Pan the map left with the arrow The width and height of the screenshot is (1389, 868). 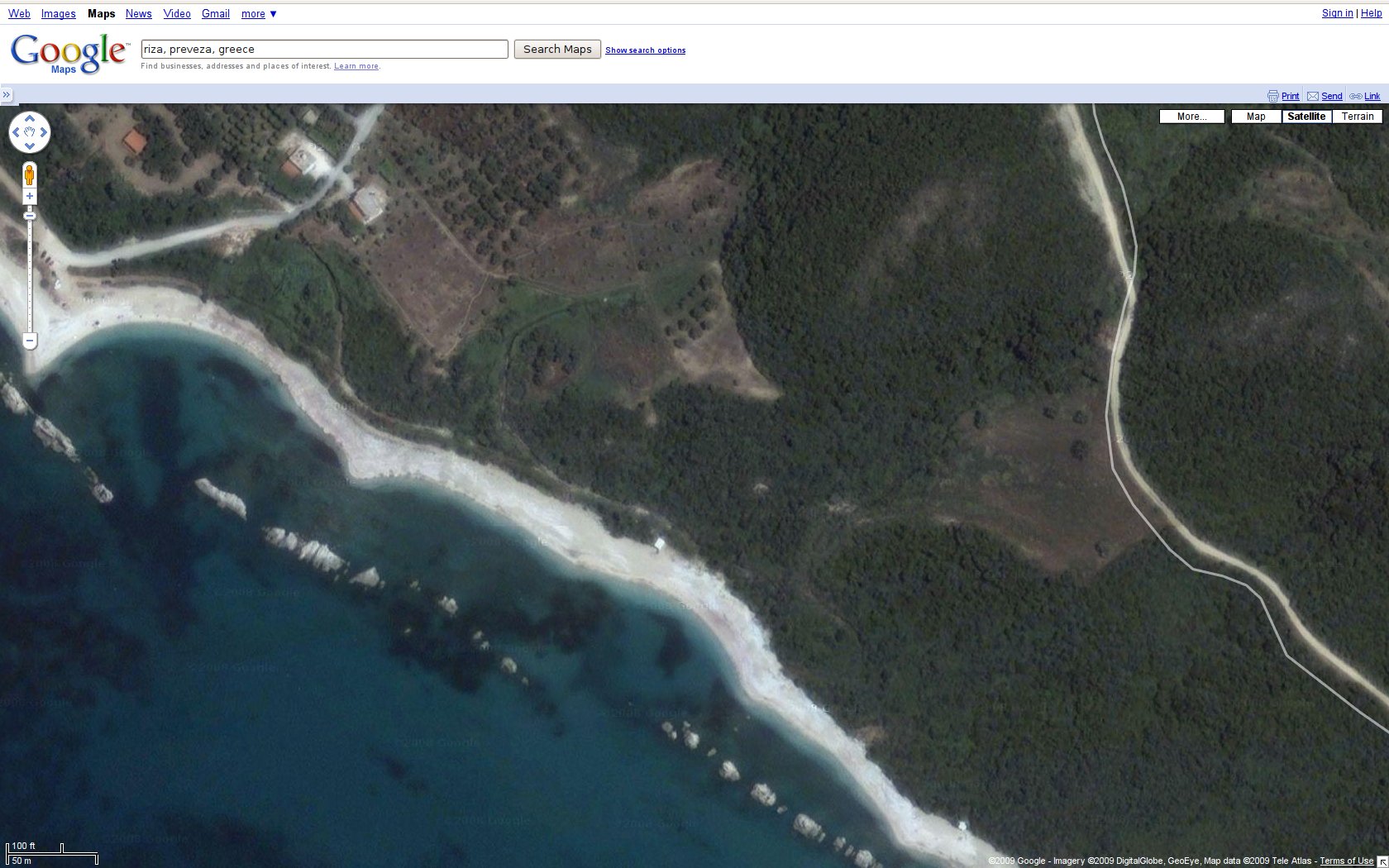click(16, 132)
